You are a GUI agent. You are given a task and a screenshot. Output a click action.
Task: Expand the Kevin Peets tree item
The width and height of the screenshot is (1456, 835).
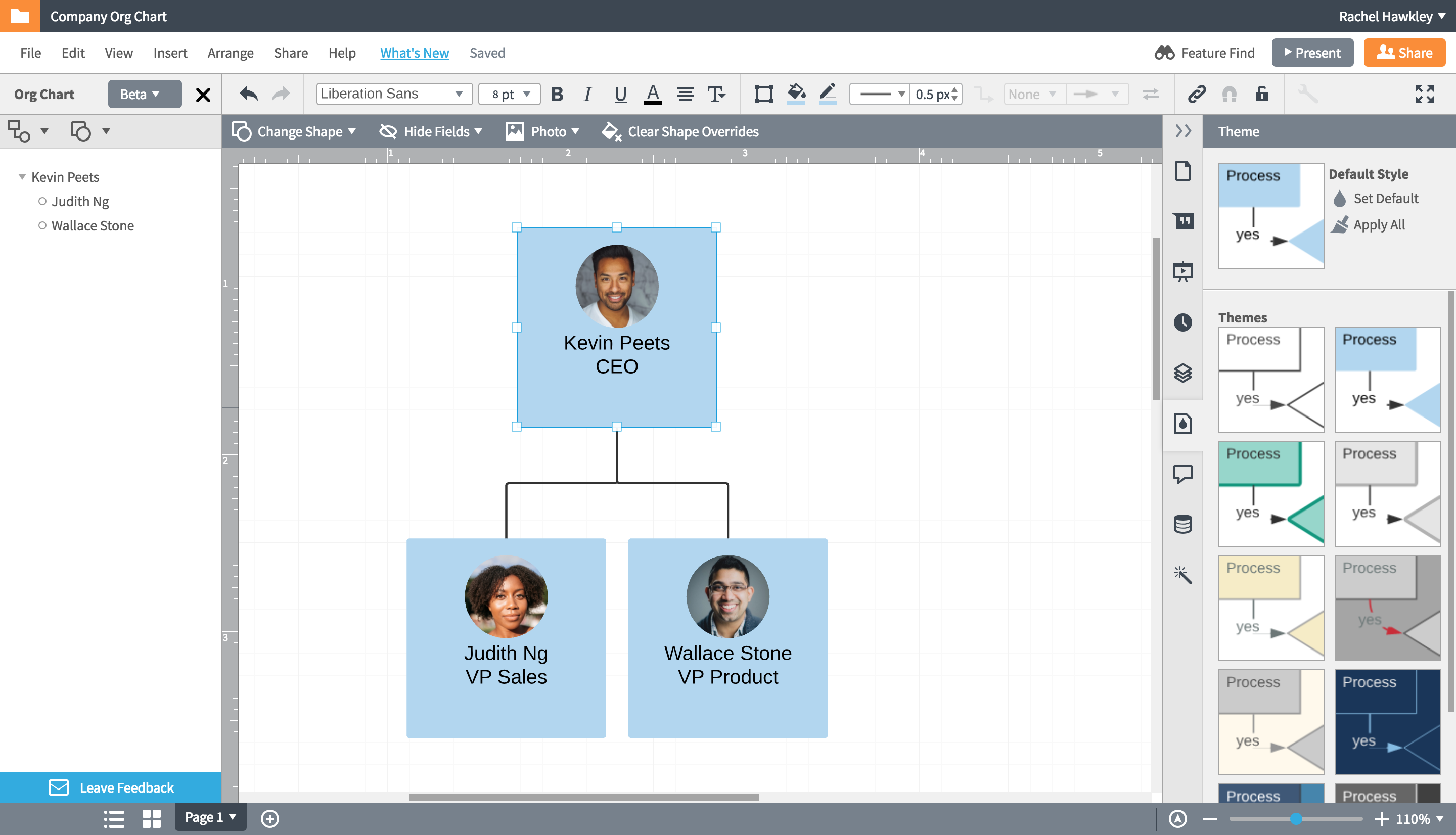[20, 176]
